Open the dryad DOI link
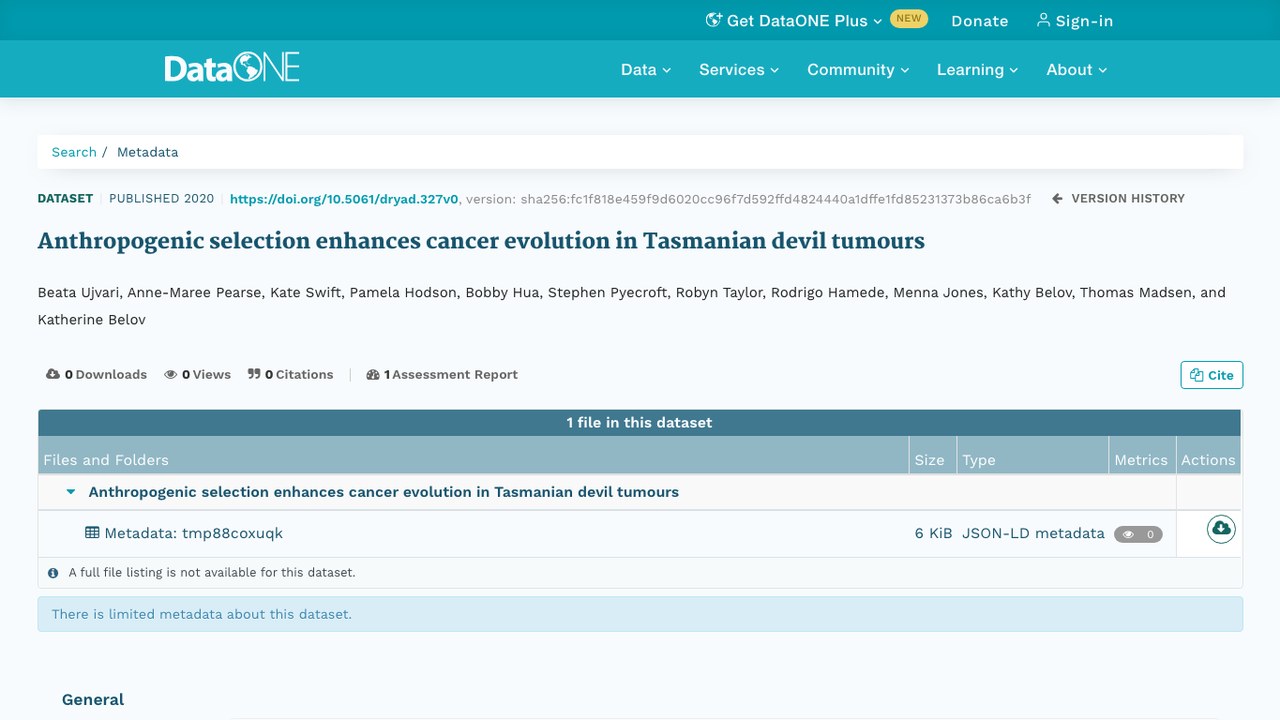The height and width of the screenshot is (720, 1280). tap(344, 199)
